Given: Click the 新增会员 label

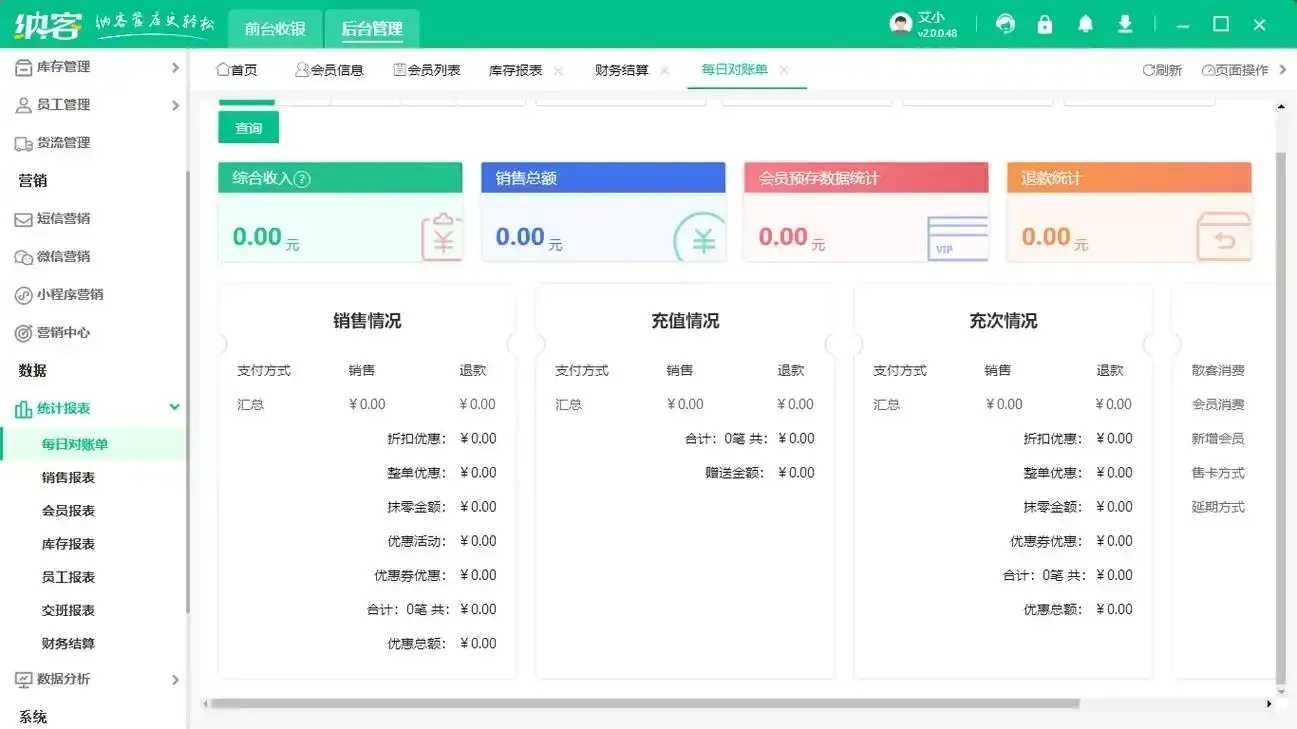Looking at the screenshot, I should pos(1218,439).
